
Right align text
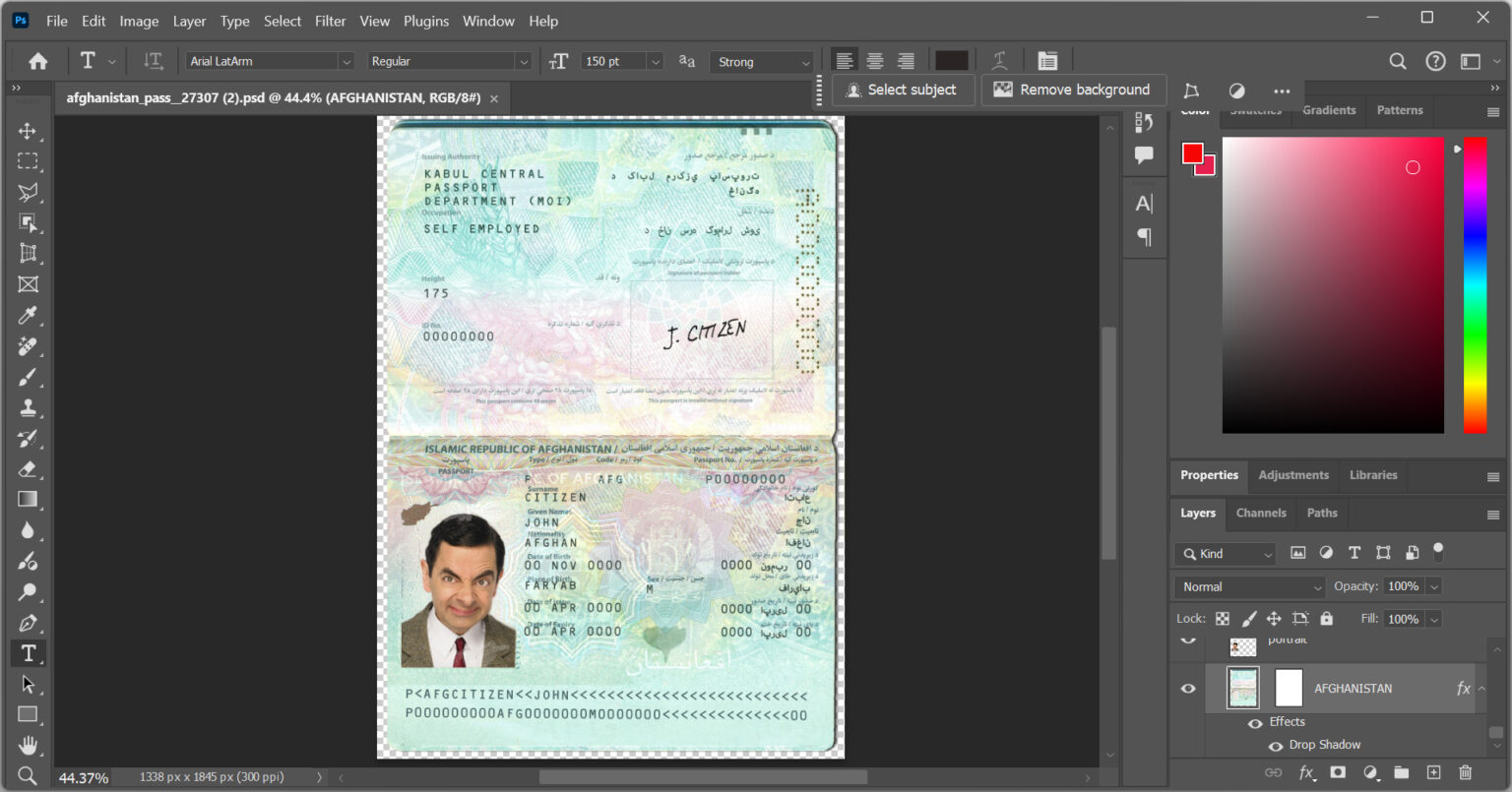click(x=906, y=61)
